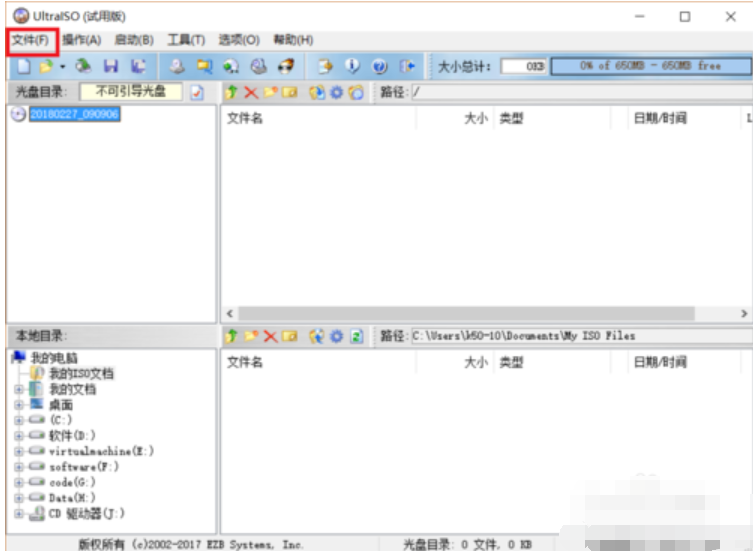Expand the 软件(D:) drive node
Viewport: 753px width, 551px height.
coord(20,436)
